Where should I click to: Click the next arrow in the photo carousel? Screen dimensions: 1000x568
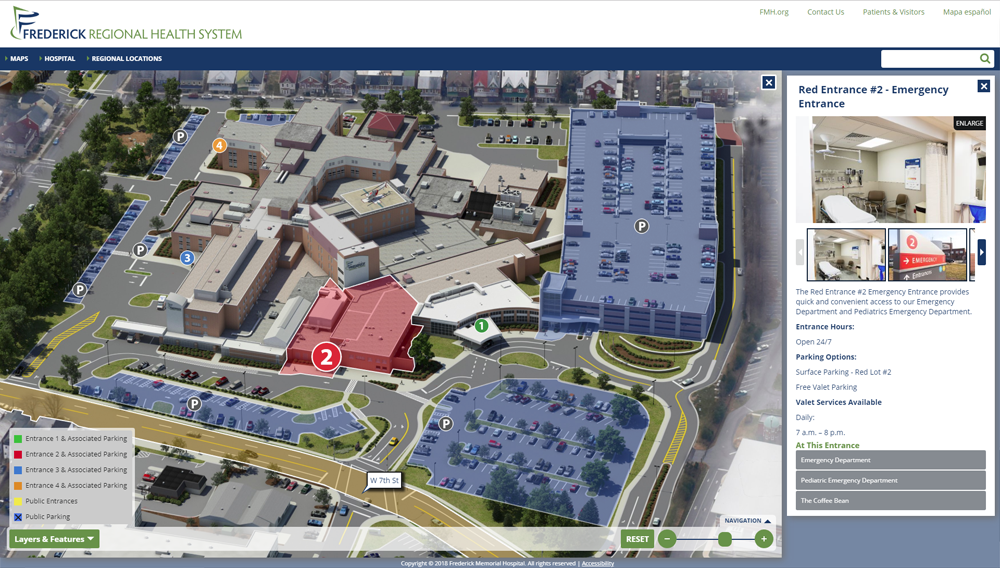(982, 252)
